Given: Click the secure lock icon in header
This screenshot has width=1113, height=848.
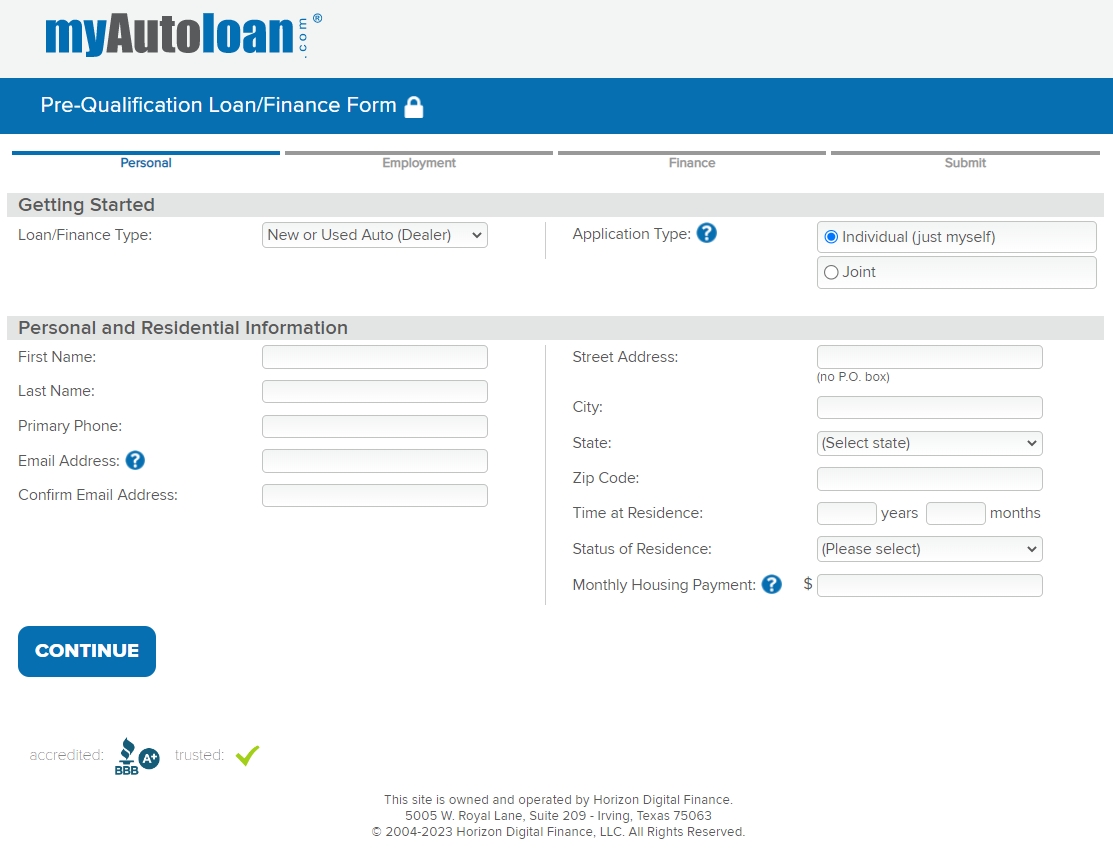Looking at the screenshot, I should 414,107.
